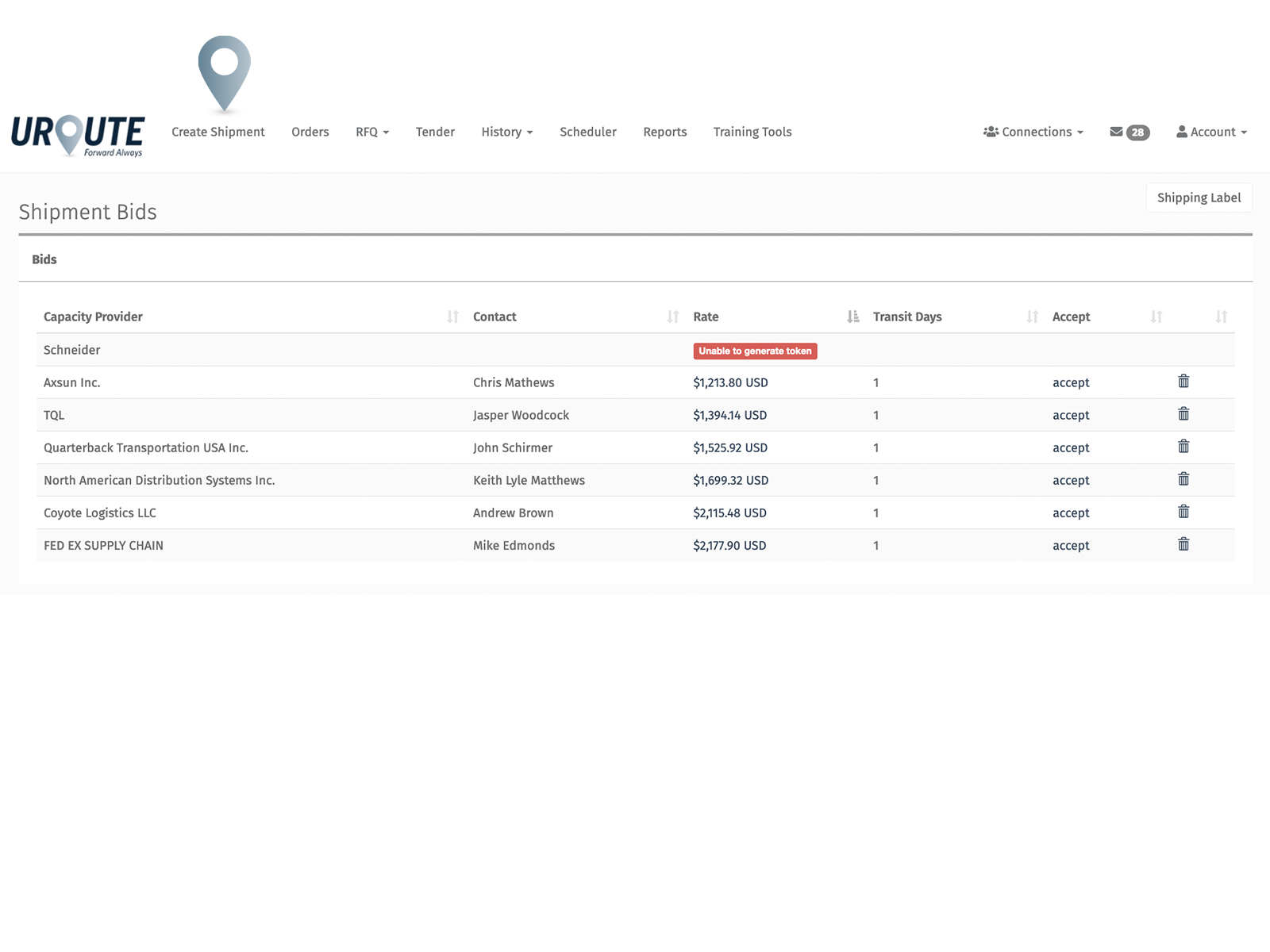1270x952 pixels.
Task: Delete the TQL bid
Action: 1183,414
